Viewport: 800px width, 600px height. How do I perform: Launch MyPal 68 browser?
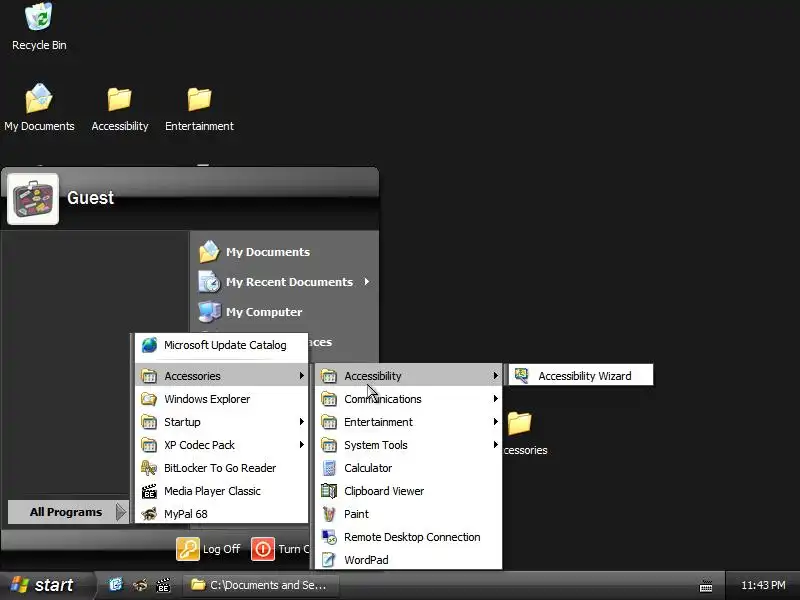tap(221, 514)
